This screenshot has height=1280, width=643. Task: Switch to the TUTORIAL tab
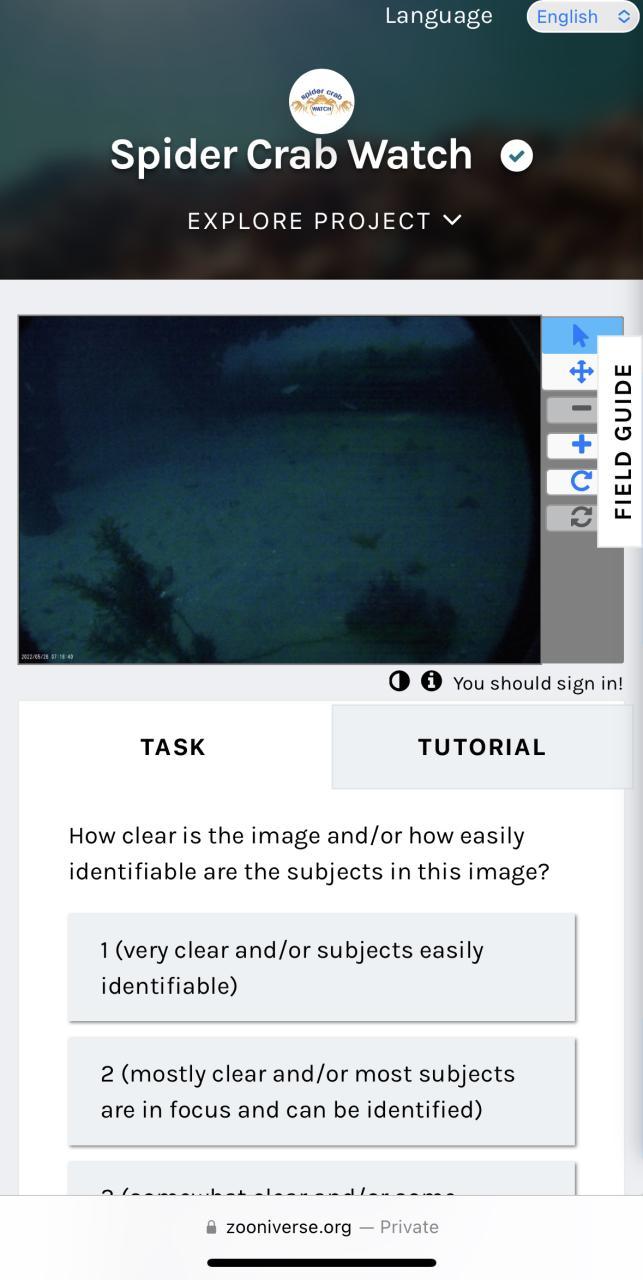(482, 747)
